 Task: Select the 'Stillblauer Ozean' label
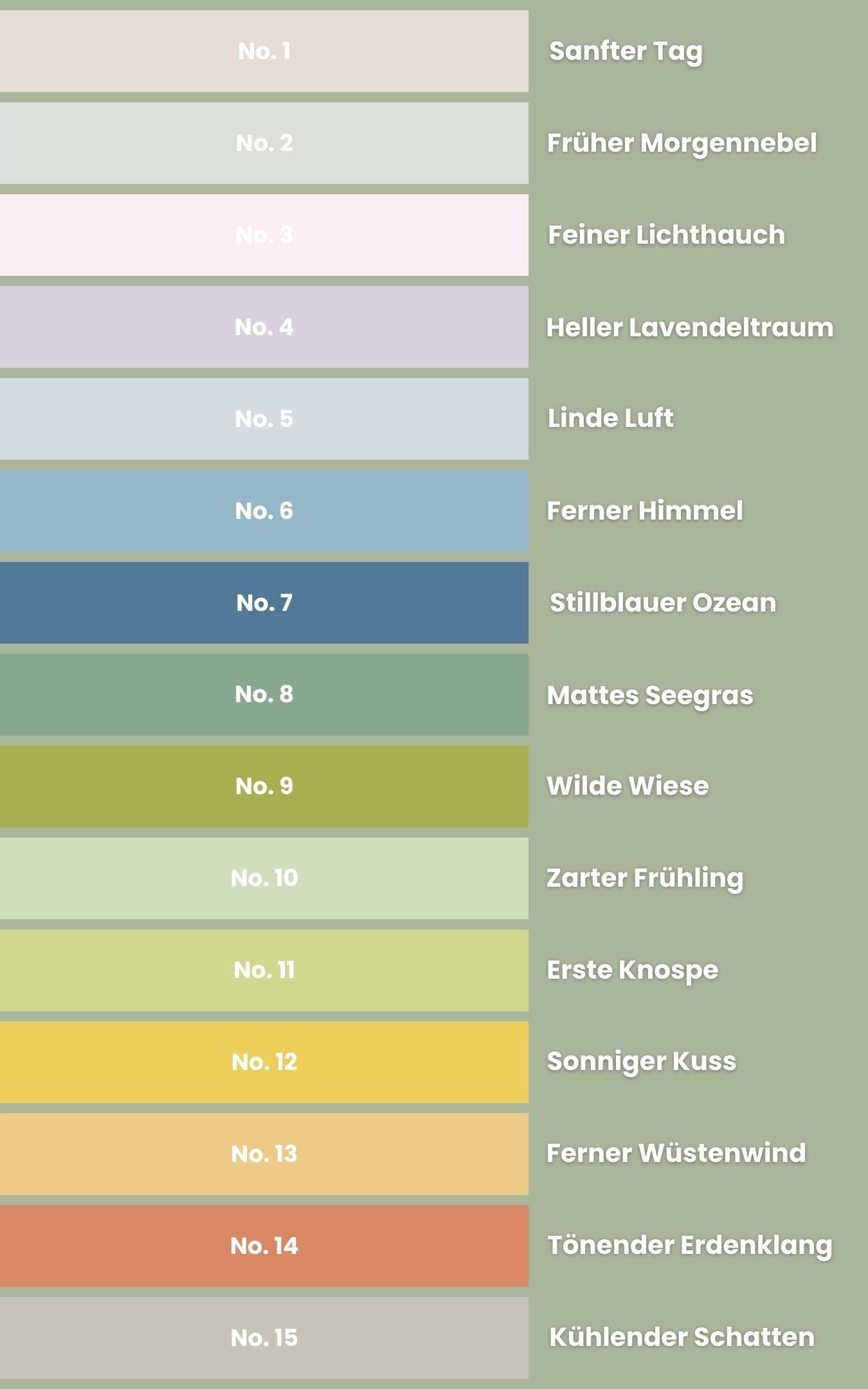pos(662,603)
